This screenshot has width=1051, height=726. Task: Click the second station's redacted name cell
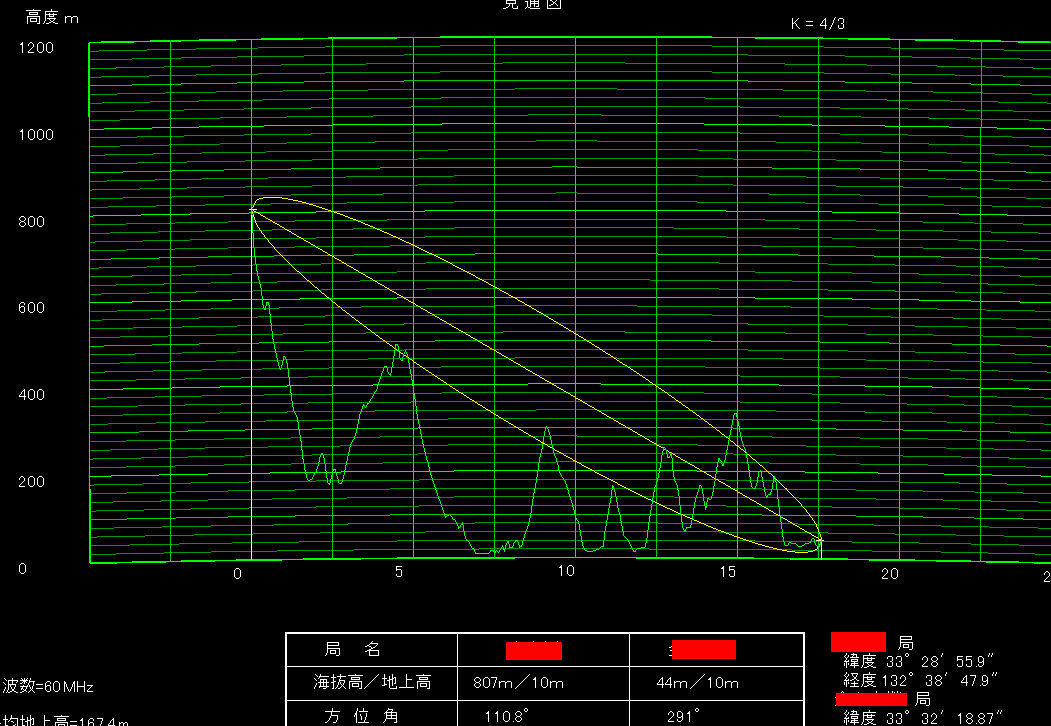[703, 650]
